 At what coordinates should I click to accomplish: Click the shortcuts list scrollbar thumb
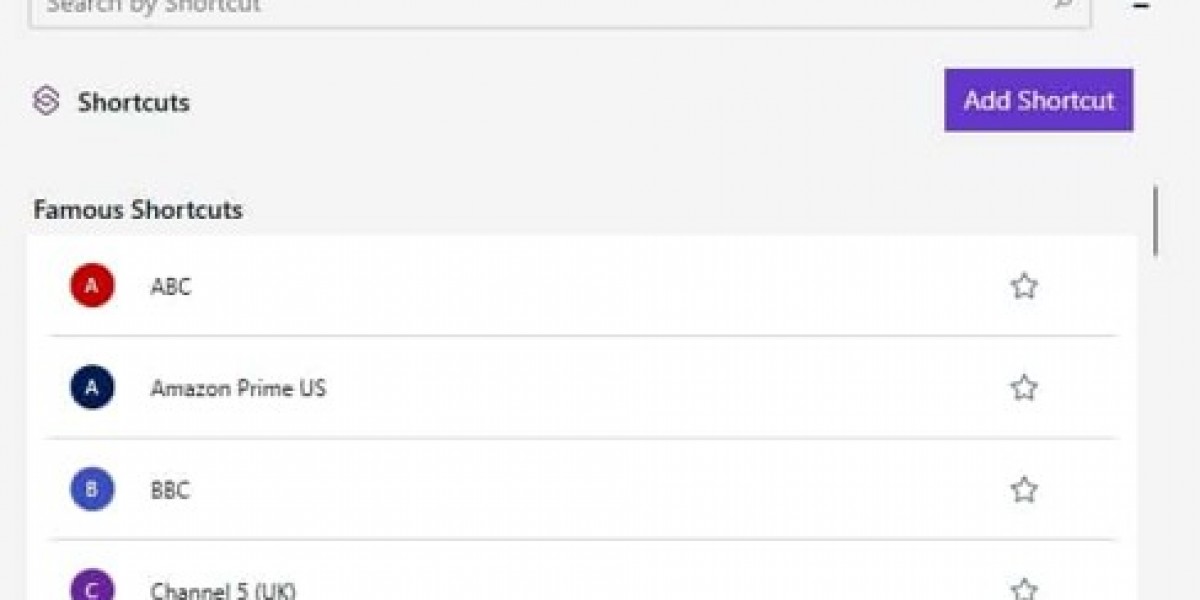tap(1156, 220)
